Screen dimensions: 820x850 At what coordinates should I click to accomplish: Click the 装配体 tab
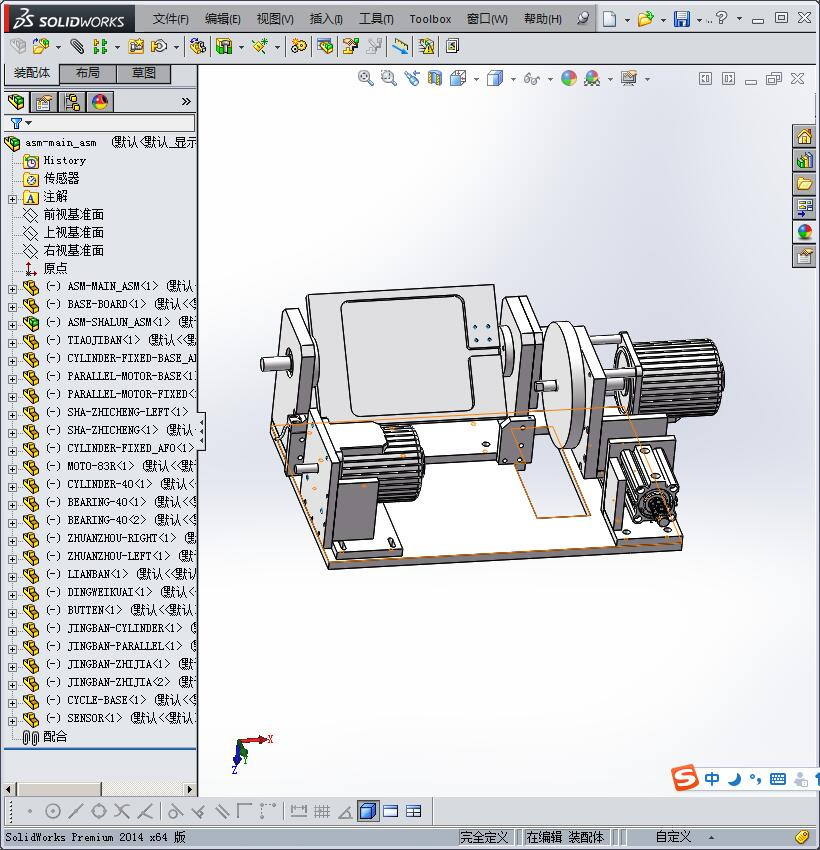(31, 73)
